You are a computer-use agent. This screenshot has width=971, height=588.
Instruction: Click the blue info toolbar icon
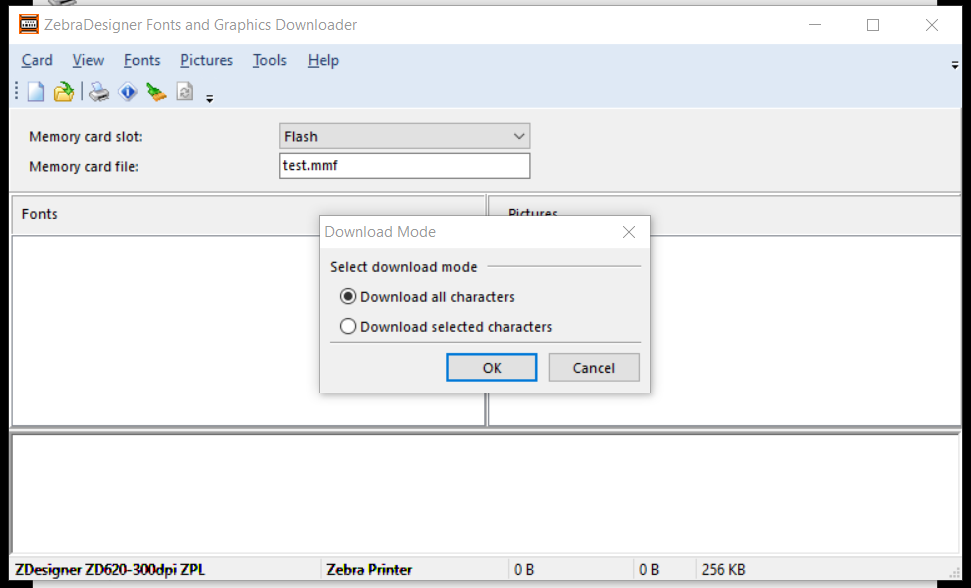(128, 92)
